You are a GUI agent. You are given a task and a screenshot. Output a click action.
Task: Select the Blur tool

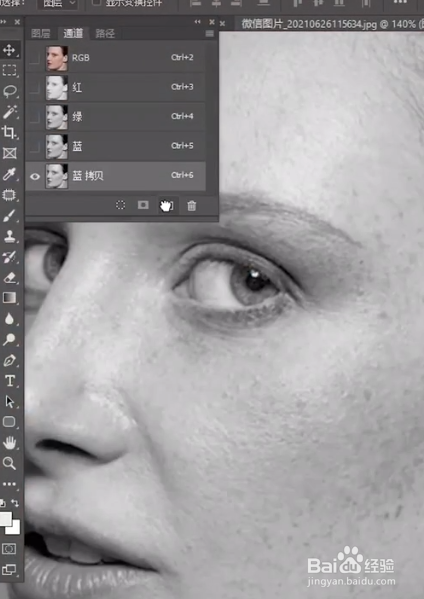(x=9, y=319)
